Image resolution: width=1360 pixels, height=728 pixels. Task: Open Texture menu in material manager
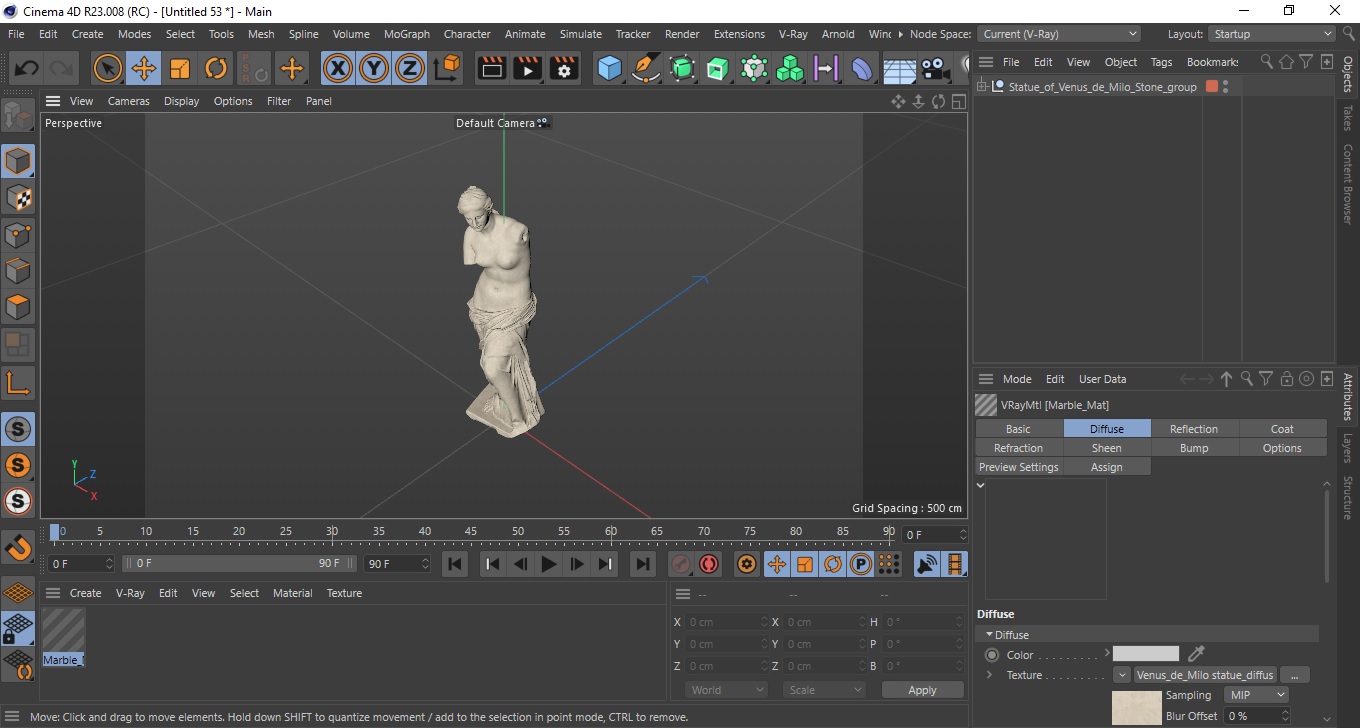pos(344,593)
